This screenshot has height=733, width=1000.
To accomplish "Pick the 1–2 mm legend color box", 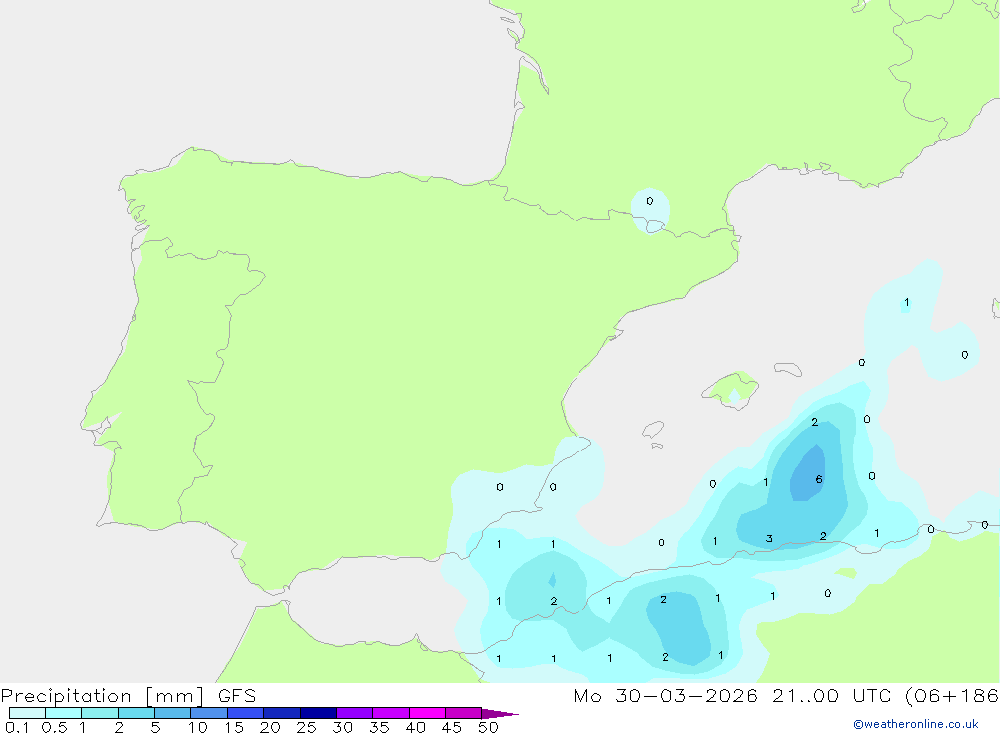I will pyautogui.click(x=99, y=713).
